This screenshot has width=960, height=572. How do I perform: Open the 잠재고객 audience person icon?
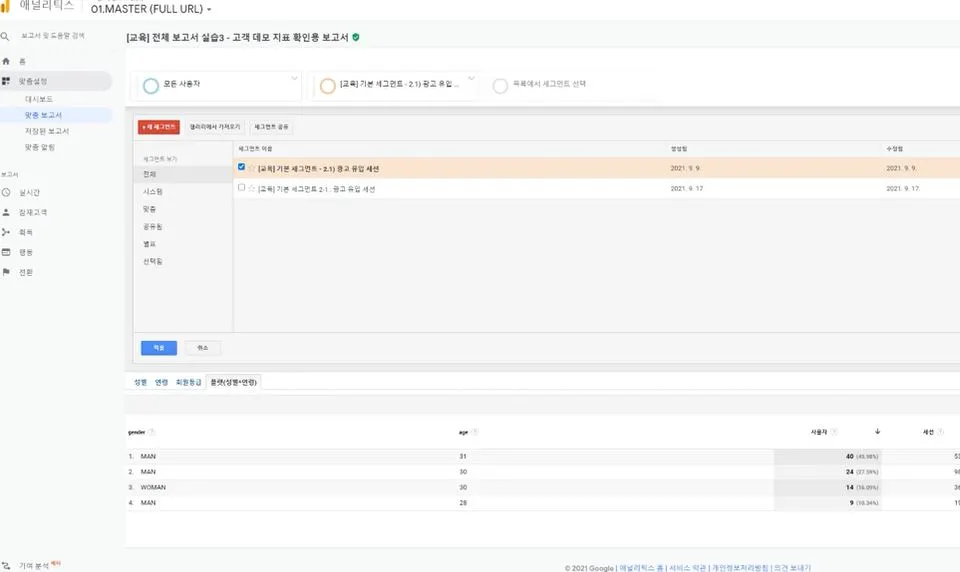click(x=6, y=212)
